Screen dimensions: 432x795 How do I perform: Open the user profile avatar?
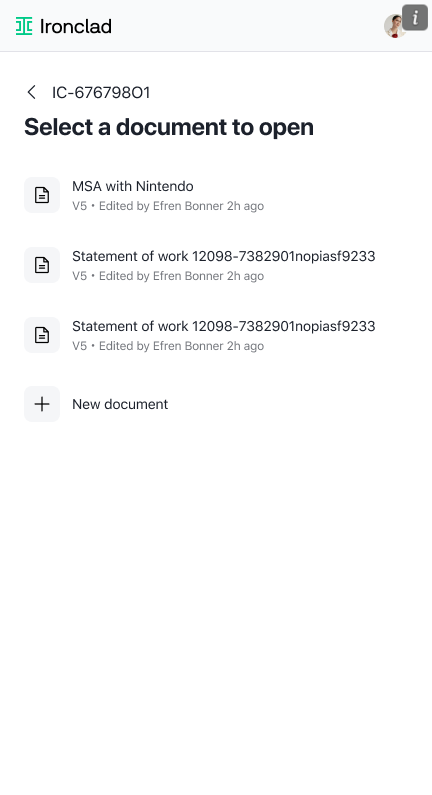pyautogui.click(x=394, y=26)
